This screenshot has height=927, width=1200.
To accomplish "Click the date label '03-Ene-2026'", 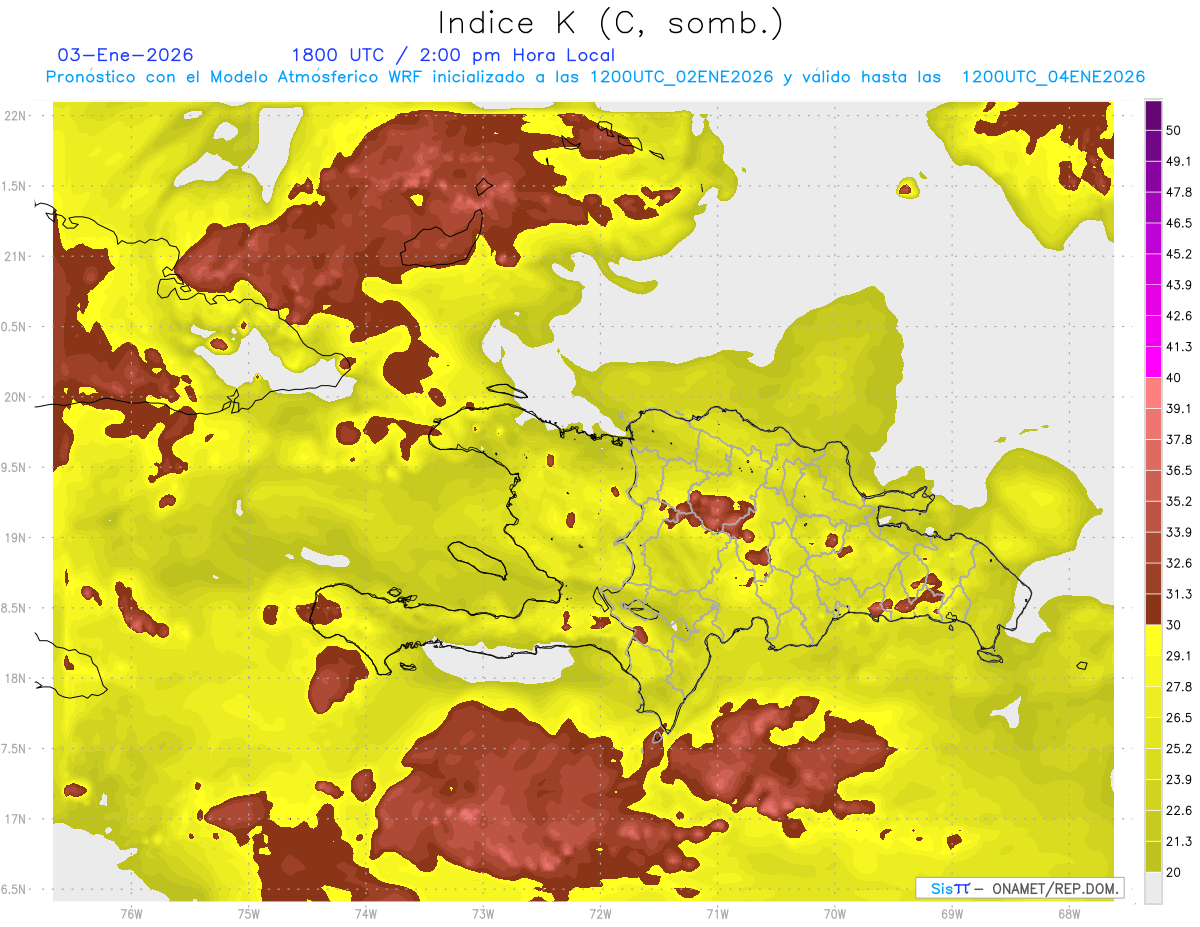I will pyautogui.click(x=126, y=55).
